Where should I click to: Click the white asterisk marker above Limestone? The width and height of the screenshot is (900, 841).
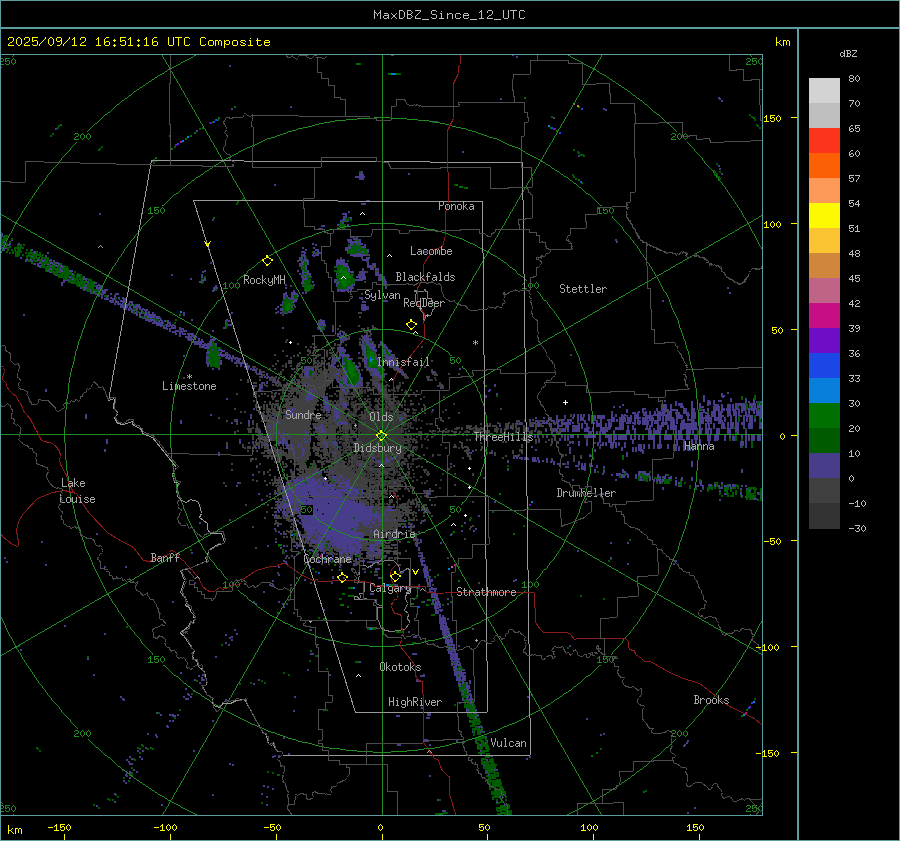pyautogui.click(x=189, y=377)
